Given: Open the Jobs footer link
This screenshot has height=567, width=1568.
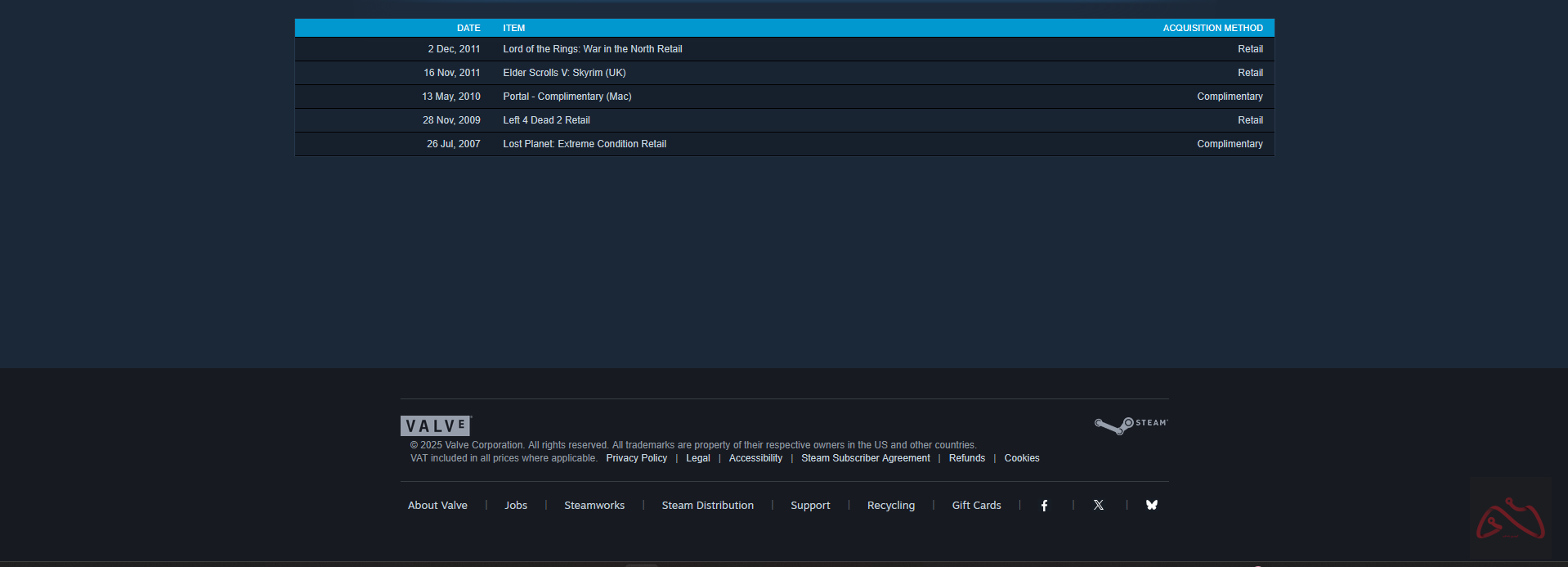Looking at the screenshot, I should click(516, 506).
